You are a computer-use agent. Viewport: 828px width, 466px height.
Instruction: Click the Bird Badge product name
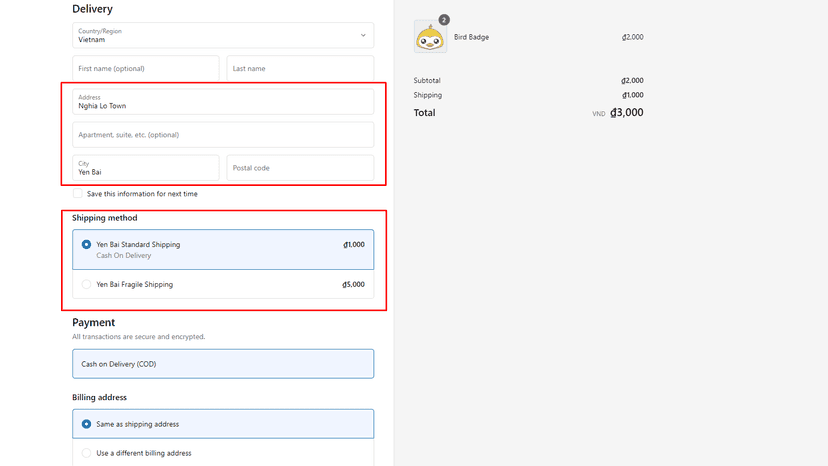click(x=472, y=37)
